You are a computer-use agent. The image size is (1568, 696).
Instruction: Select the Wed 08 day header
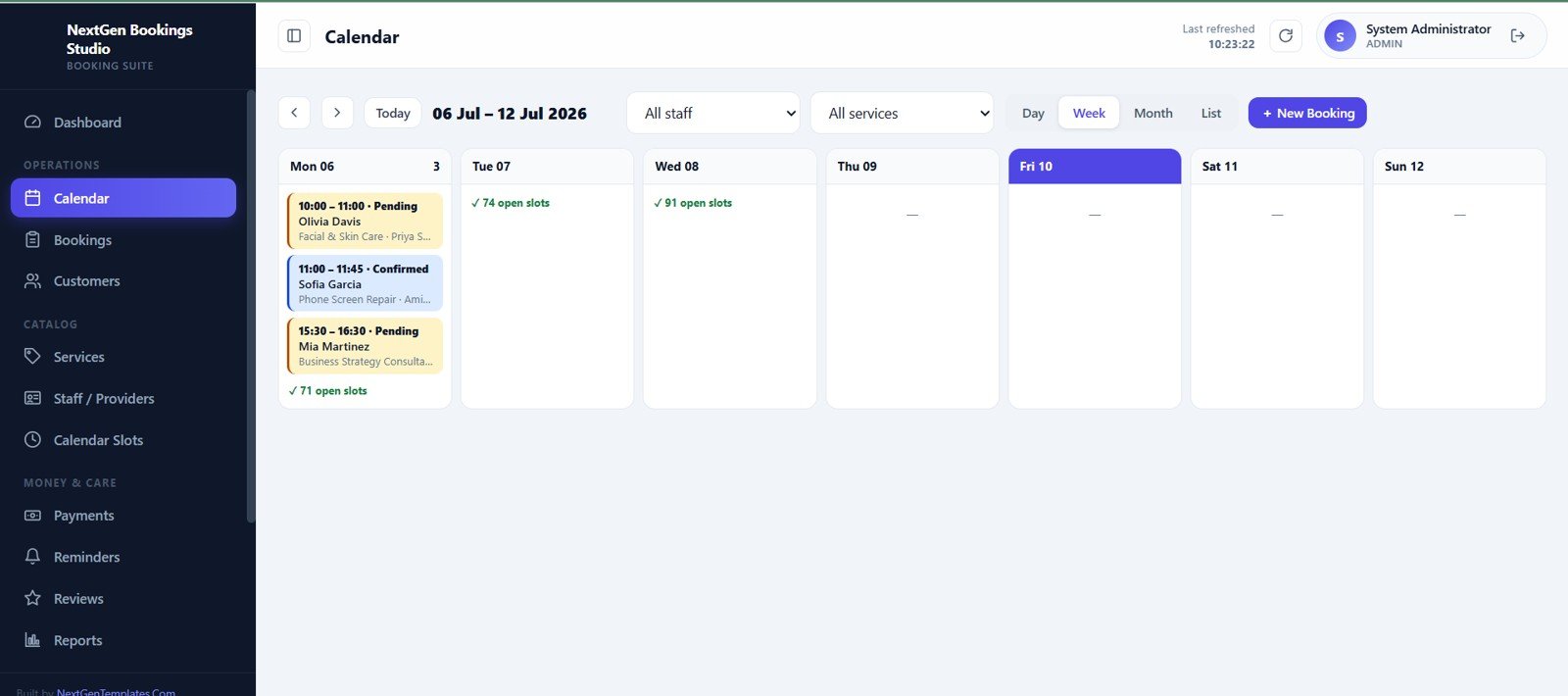[x=730, y=167]
